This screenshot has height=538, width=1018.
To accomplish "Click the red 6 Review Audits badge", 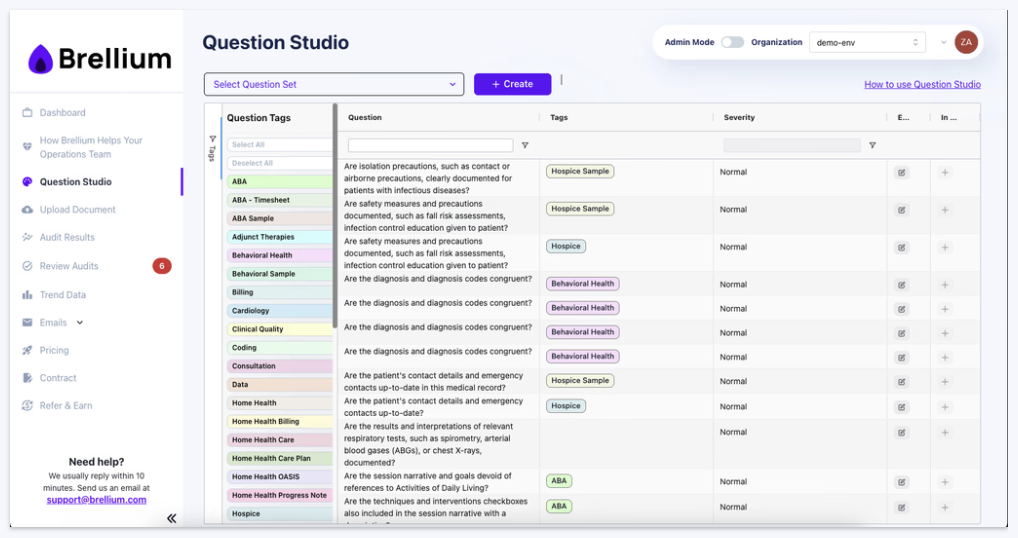I will click(162, 266).
